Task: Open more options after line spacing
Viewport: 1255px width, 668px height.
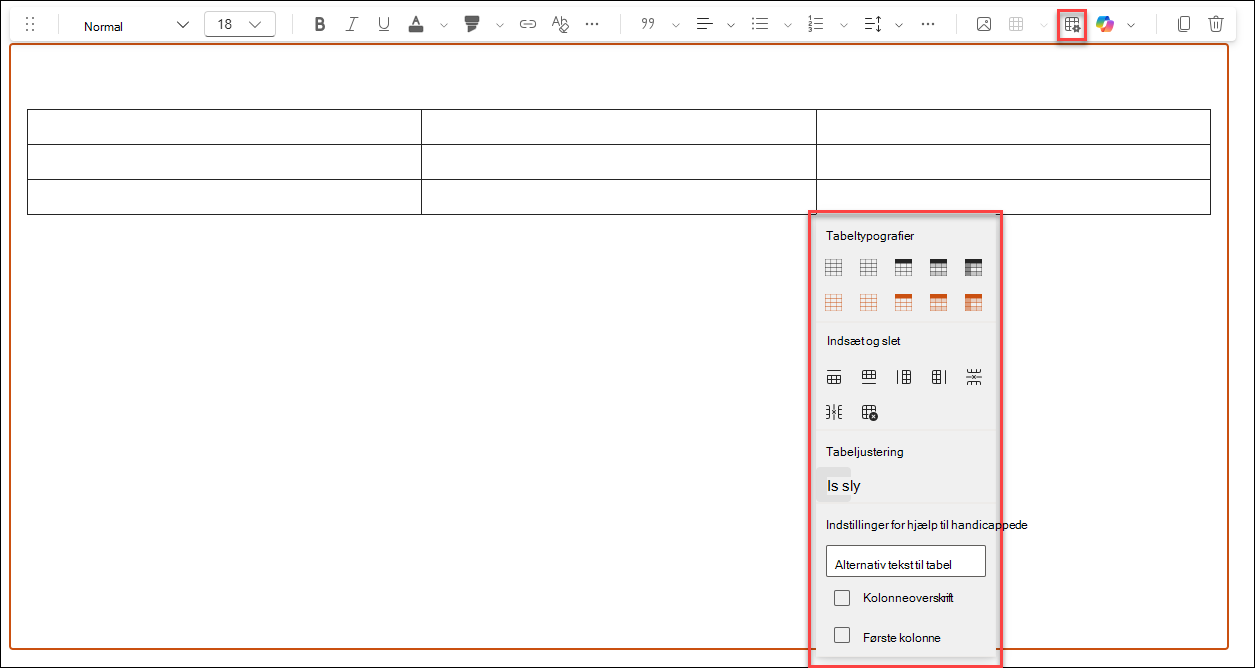Action: (x=928, y=25)
